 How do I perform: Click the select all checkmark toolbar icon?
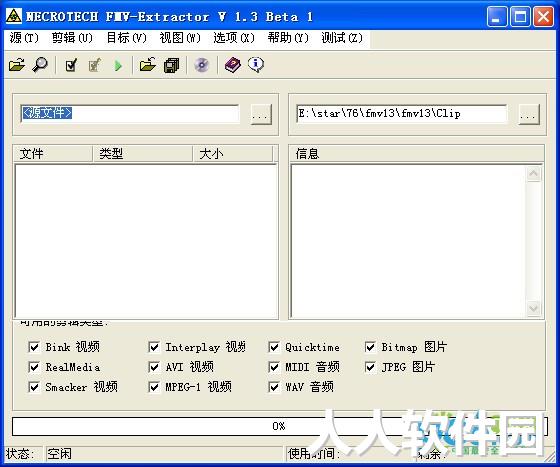point(71,65)
